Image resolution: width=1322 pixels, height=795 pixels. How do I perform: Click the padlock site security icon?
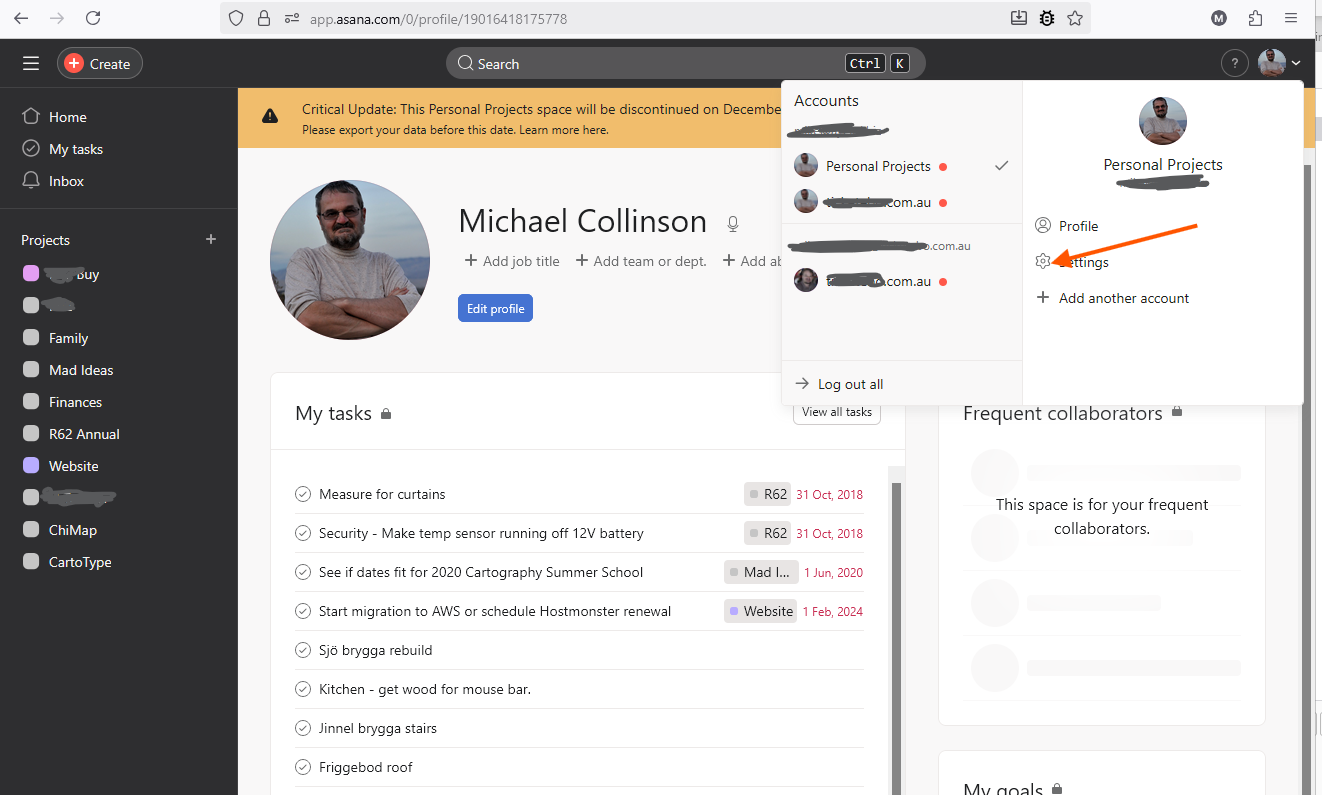264,18
